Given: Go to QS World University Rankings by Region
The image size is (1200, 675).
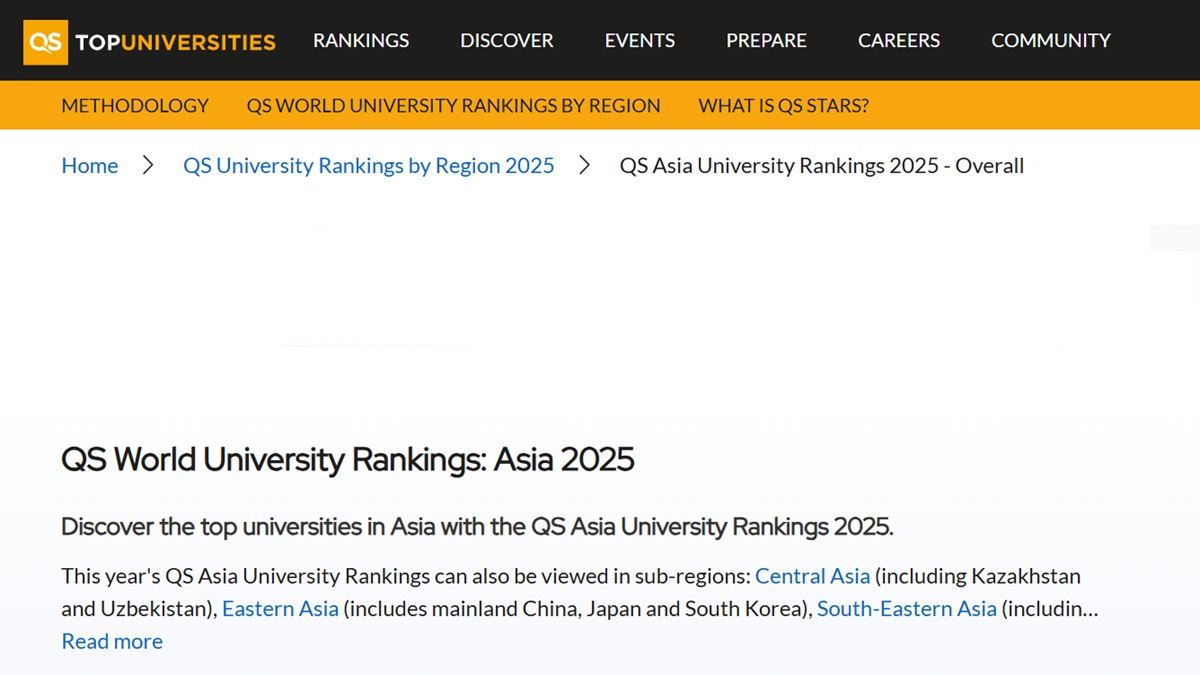Looking at the screenshot, I should coord(453,105).
